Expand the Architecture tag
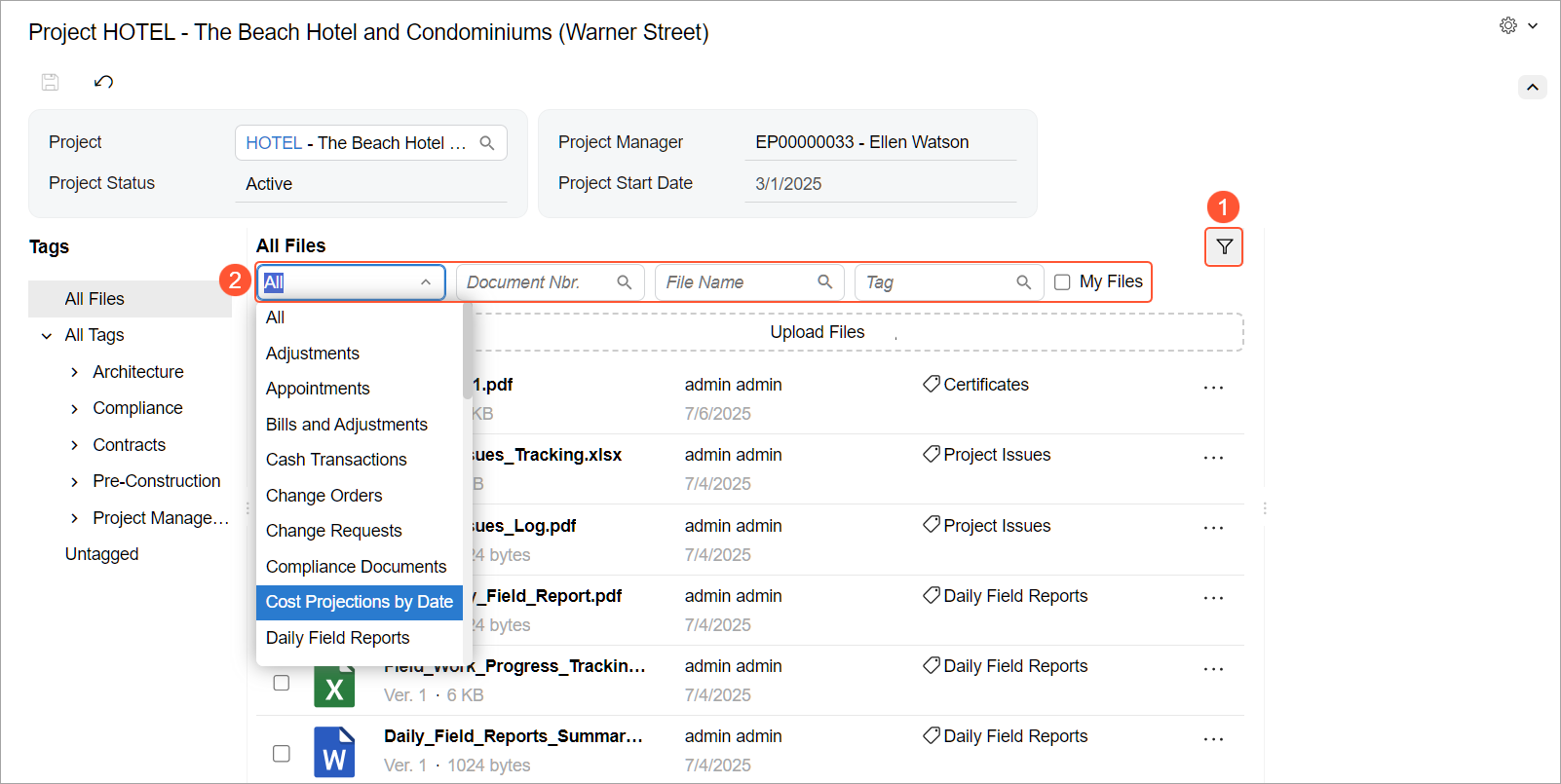 pos(75,372)
